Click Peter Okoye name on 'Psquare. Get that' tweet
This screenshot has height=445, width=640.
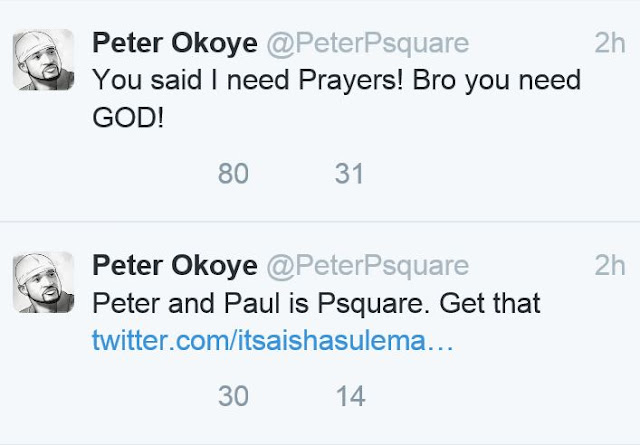175,266
